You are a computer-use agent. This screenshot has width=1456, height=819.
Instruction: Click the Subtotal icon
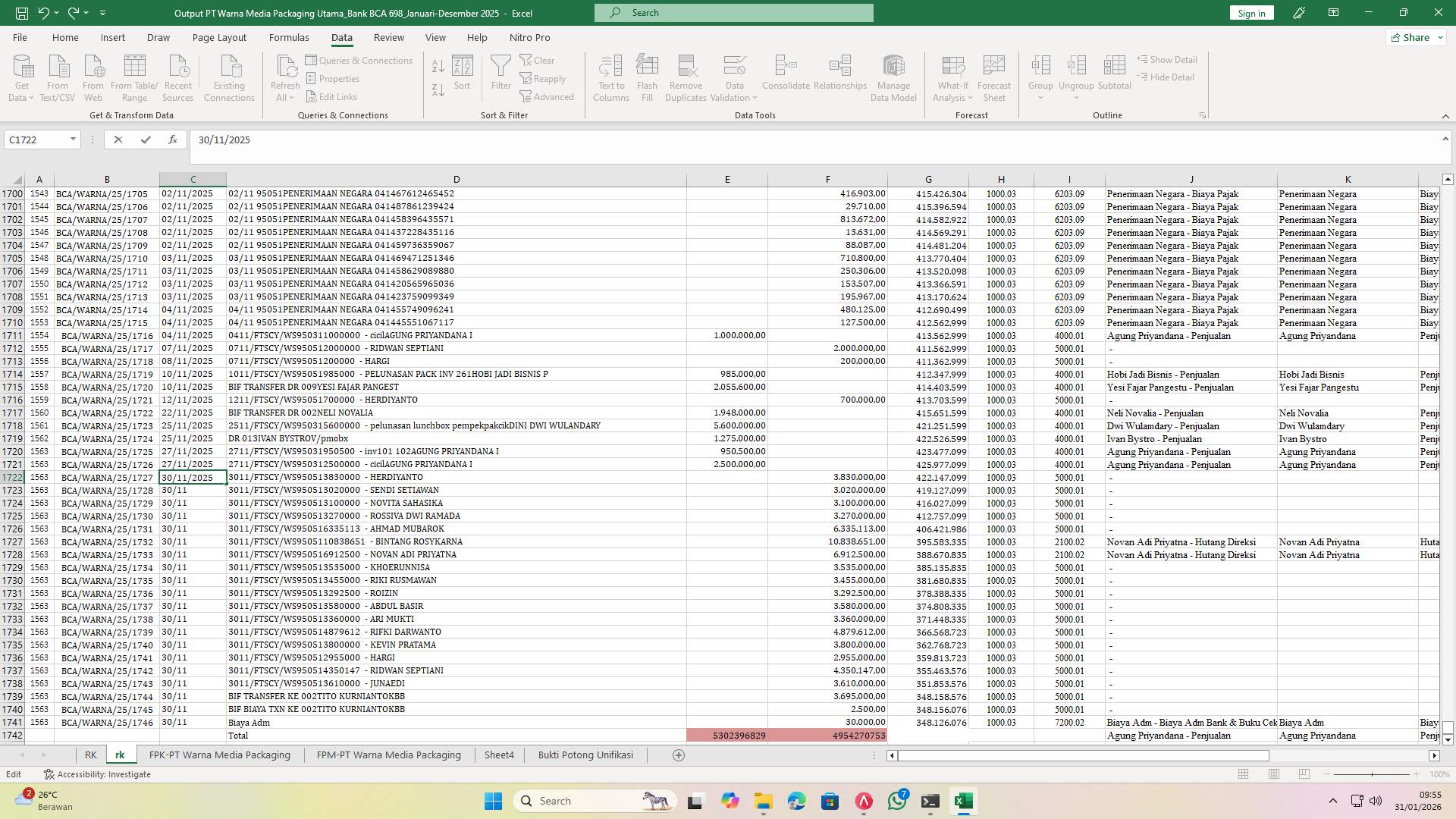(x=1114, y=76)
